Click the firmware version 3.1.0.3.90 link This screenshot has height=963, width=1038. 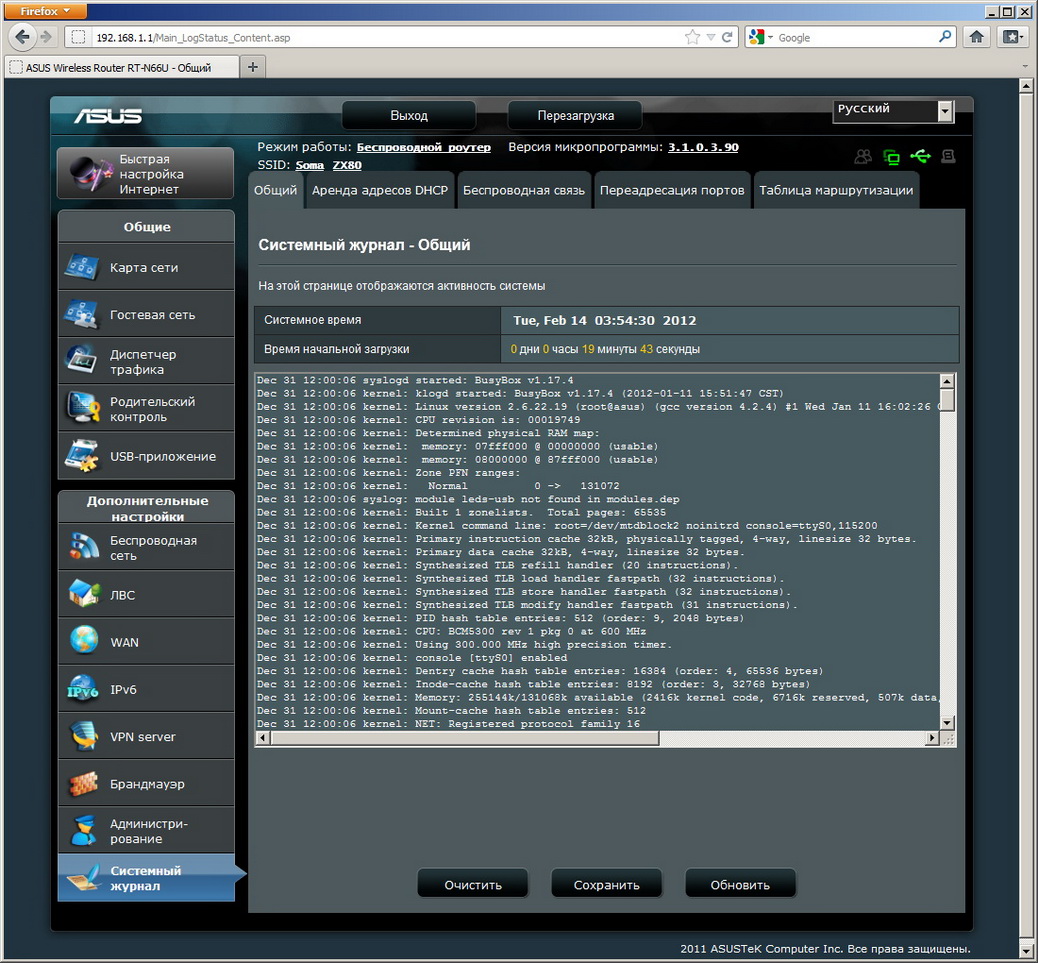point(703,147)
